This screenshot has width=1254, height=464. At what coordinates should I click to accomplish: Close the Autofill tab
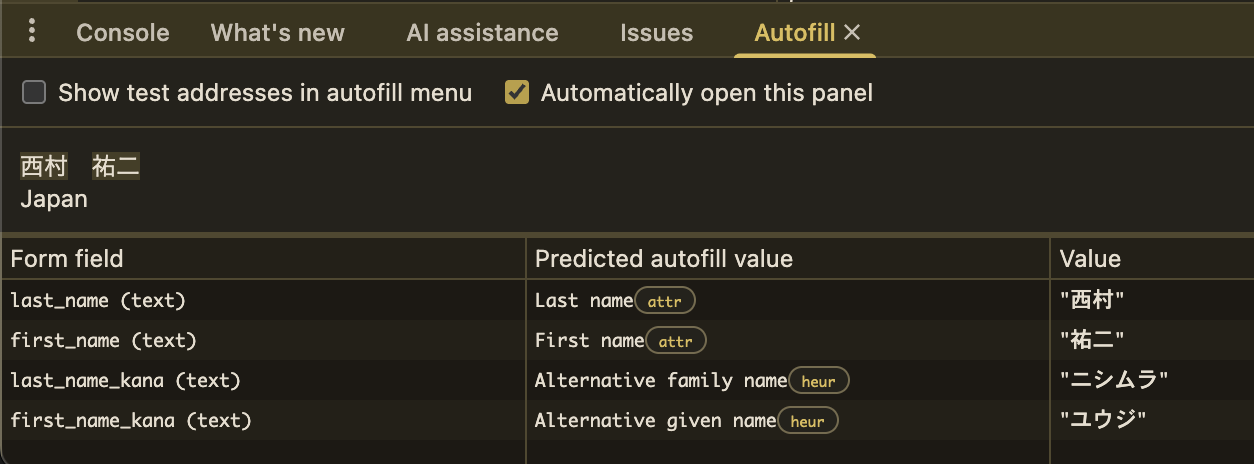852,33
